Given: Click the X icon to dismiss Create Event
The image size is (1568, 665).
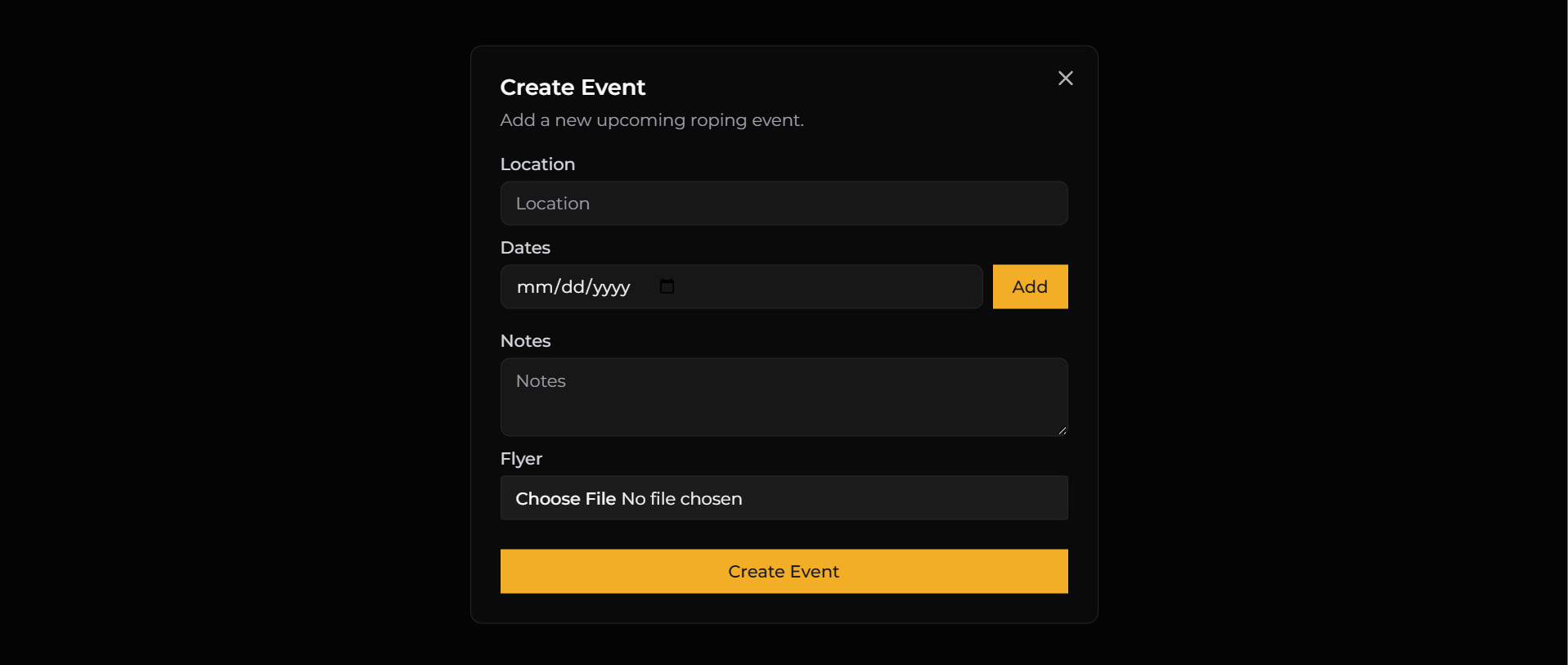Looking at the screenshot, I should [1064, 78].
